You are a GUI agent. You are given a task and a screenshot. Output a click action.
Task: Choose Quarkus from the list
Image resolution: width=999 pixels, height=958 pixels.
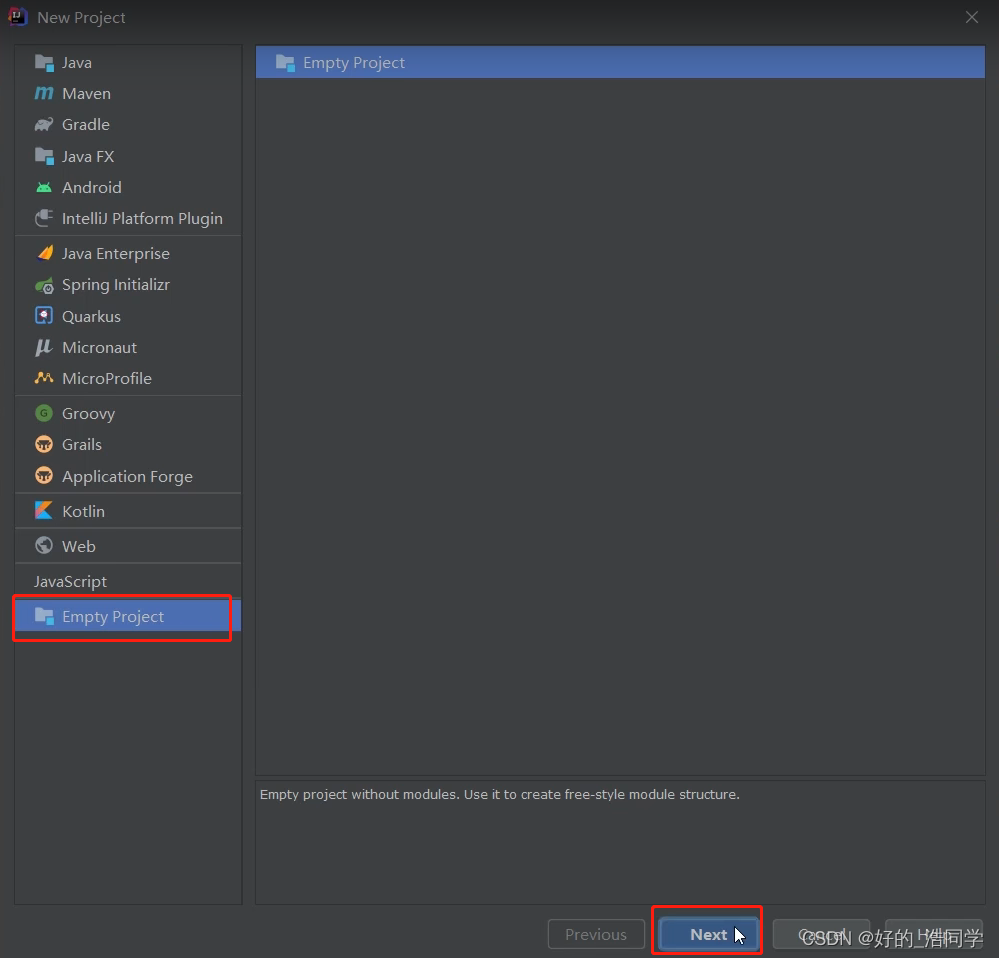pyautogui.click(x=128, y=316)
